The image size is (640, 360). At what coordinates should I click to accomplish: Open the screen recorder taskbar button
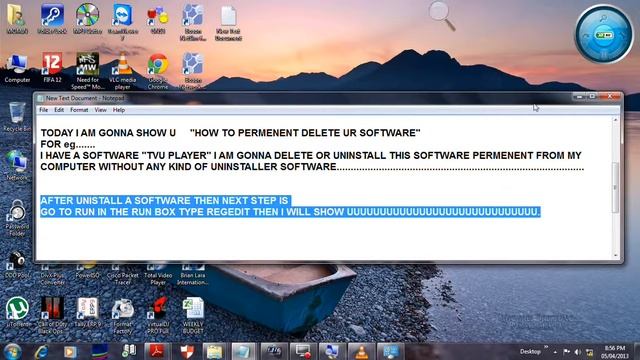tap(302, 351)
